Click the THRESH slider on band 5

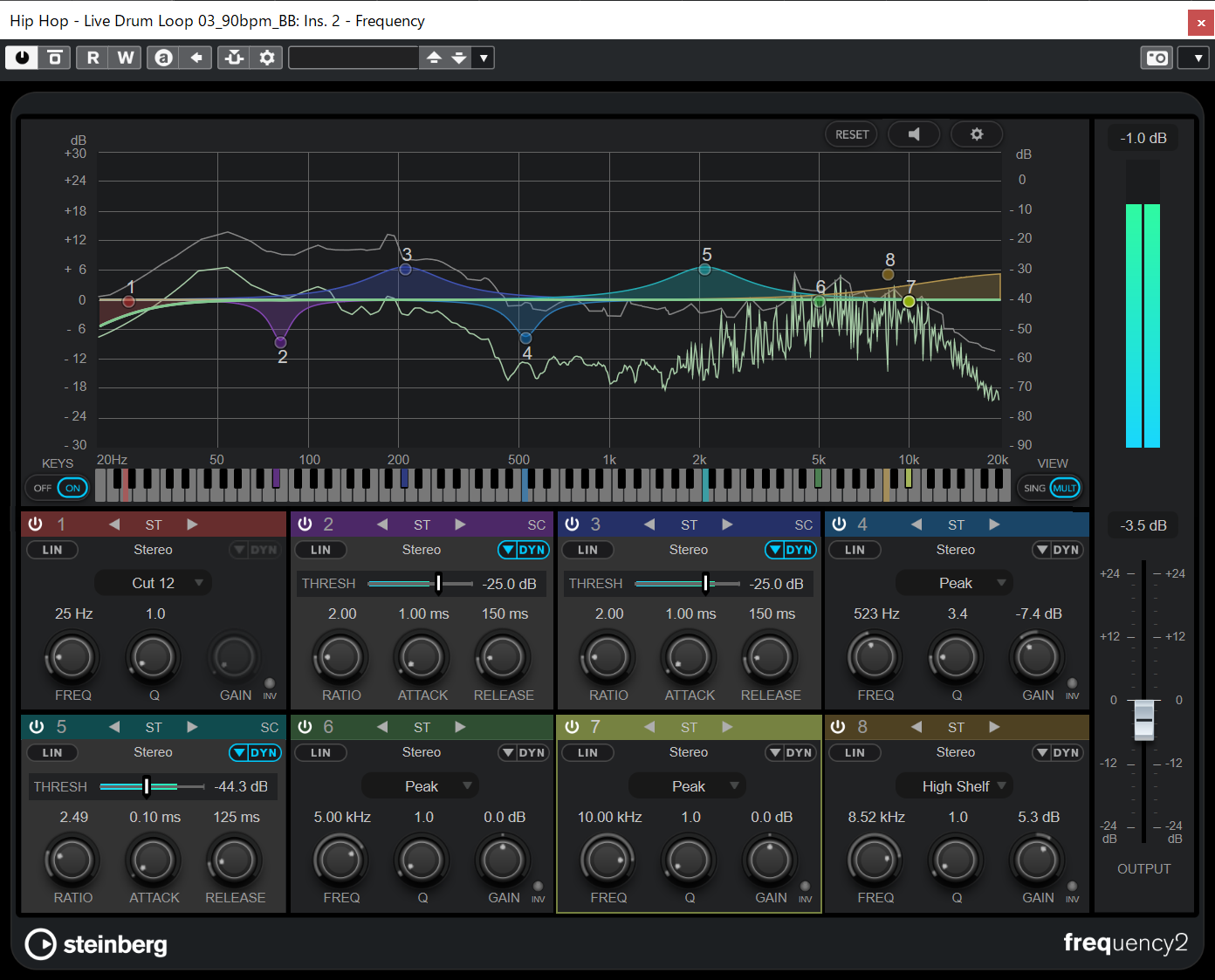[148, 785]
